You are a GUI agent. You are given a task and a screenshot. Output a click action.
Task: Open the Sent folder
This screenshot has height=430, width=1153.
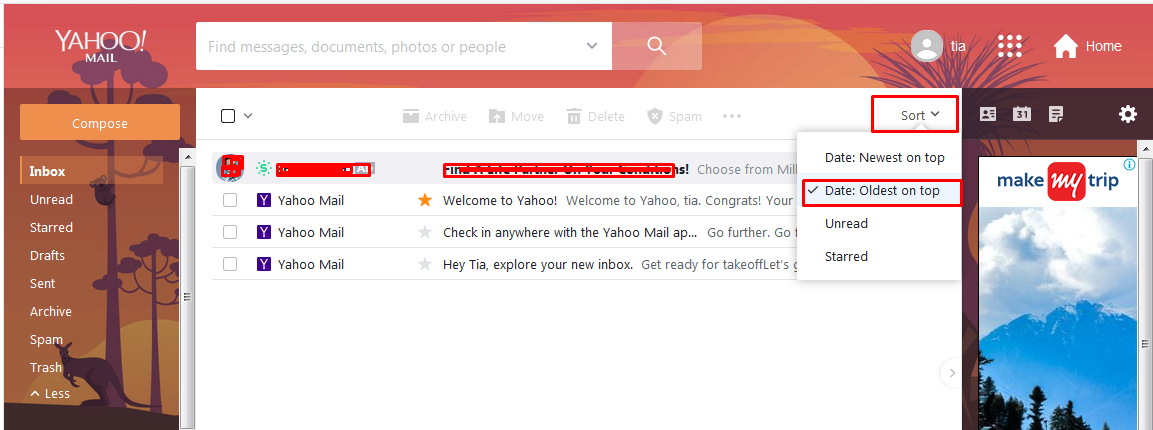(43, 283)
